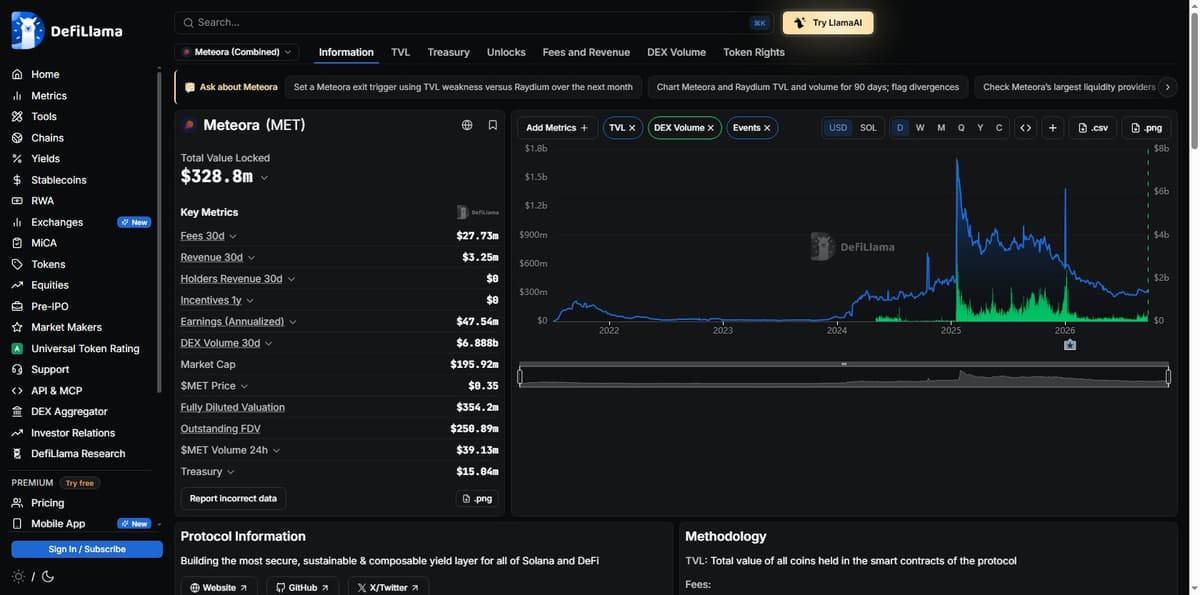Screen dimensions: 1200x595
Task: Expand $MET Price metric
Action: click(244, 386)
